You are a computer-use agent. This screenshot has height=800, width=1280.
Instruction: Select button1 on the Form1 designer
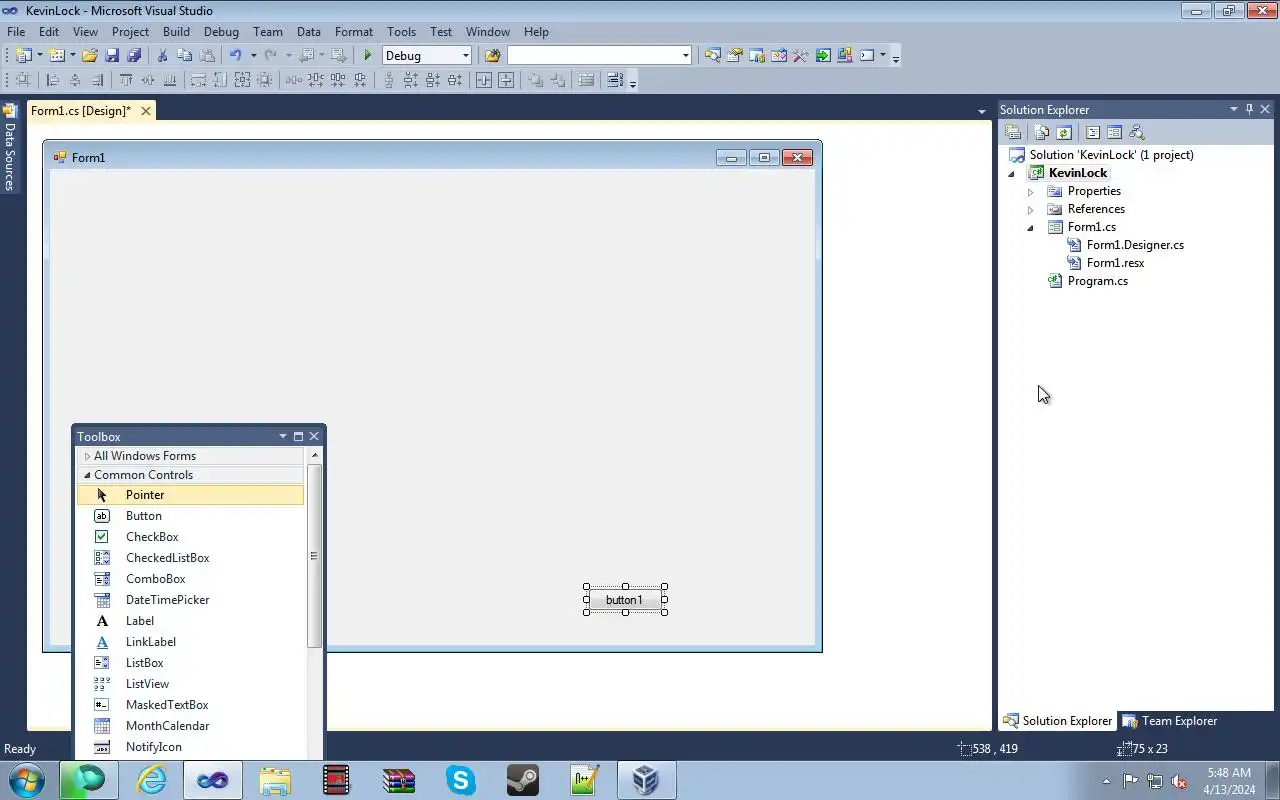click(x=625, y=600)
